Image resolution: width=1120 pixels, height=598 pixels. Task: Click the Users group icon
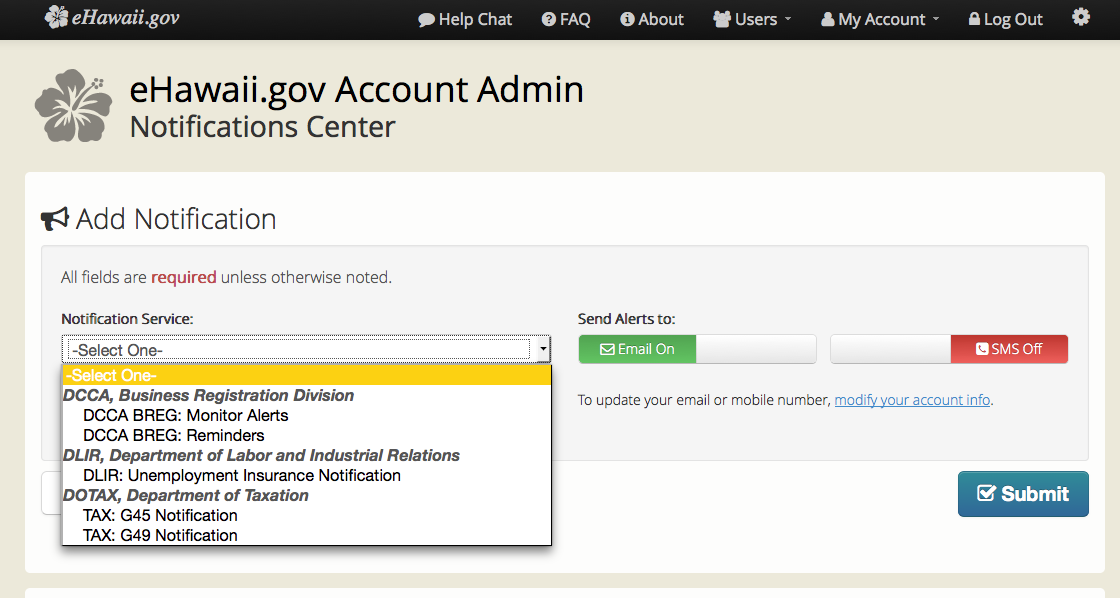point(722,19)
